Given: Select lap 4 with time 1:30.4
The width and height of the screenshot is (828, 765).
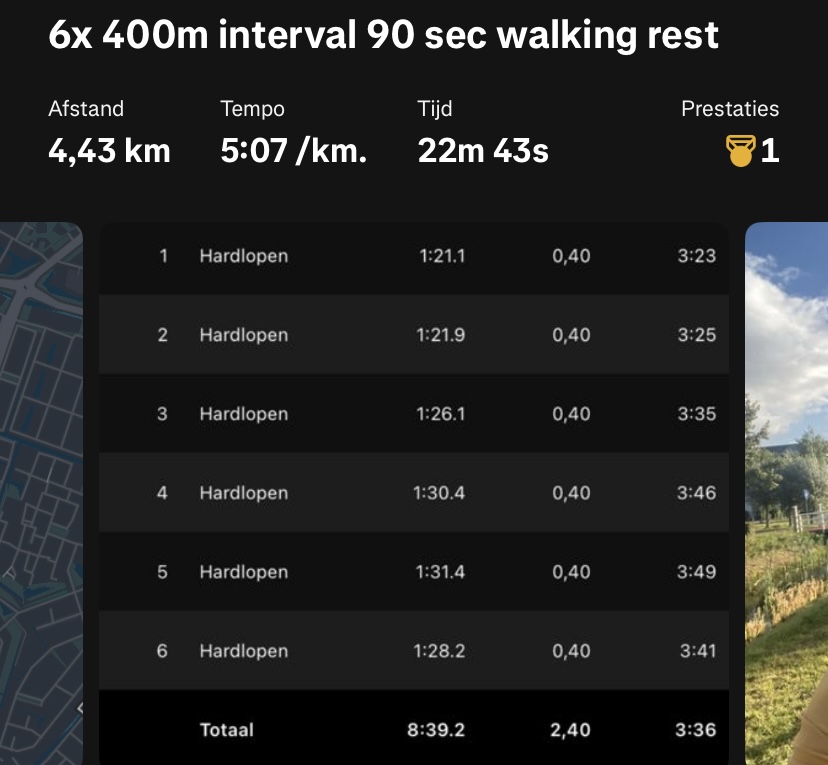Looking at the screenshot, I should 439,493.
